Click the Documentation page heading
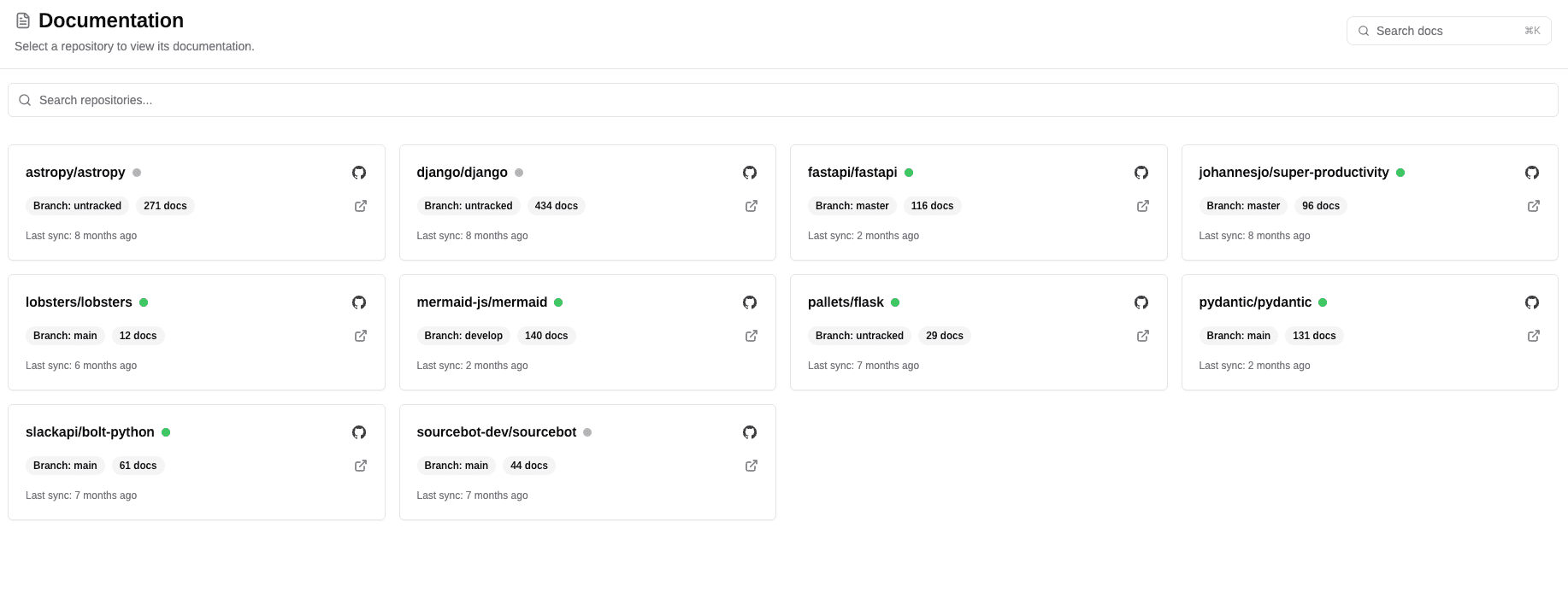This screenshot has width=1568, height=610. pos(111,21)
